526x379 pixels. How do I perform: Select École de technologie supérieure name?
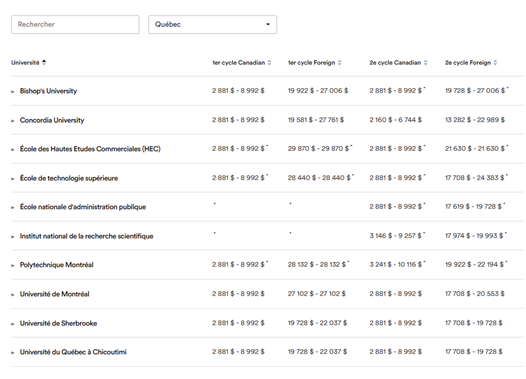click(69, 178)
